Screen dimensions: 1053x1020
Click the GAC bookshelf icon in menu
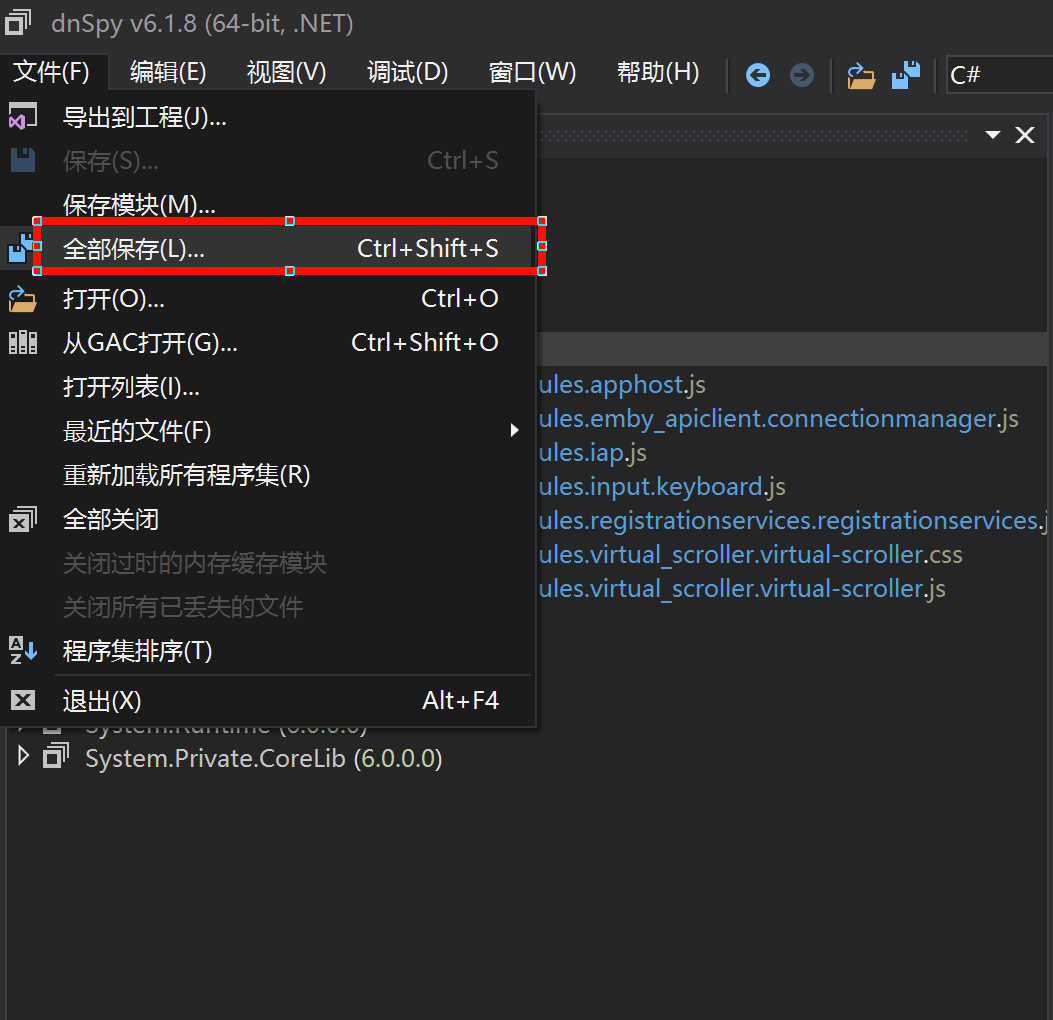tap(22, 343)
